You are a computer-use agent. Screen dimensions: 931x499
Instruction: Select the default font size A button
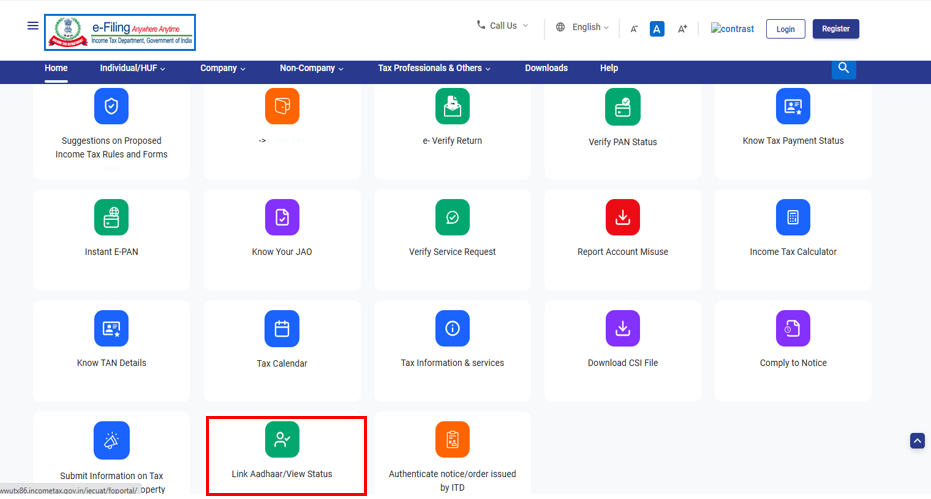(657, 29)
